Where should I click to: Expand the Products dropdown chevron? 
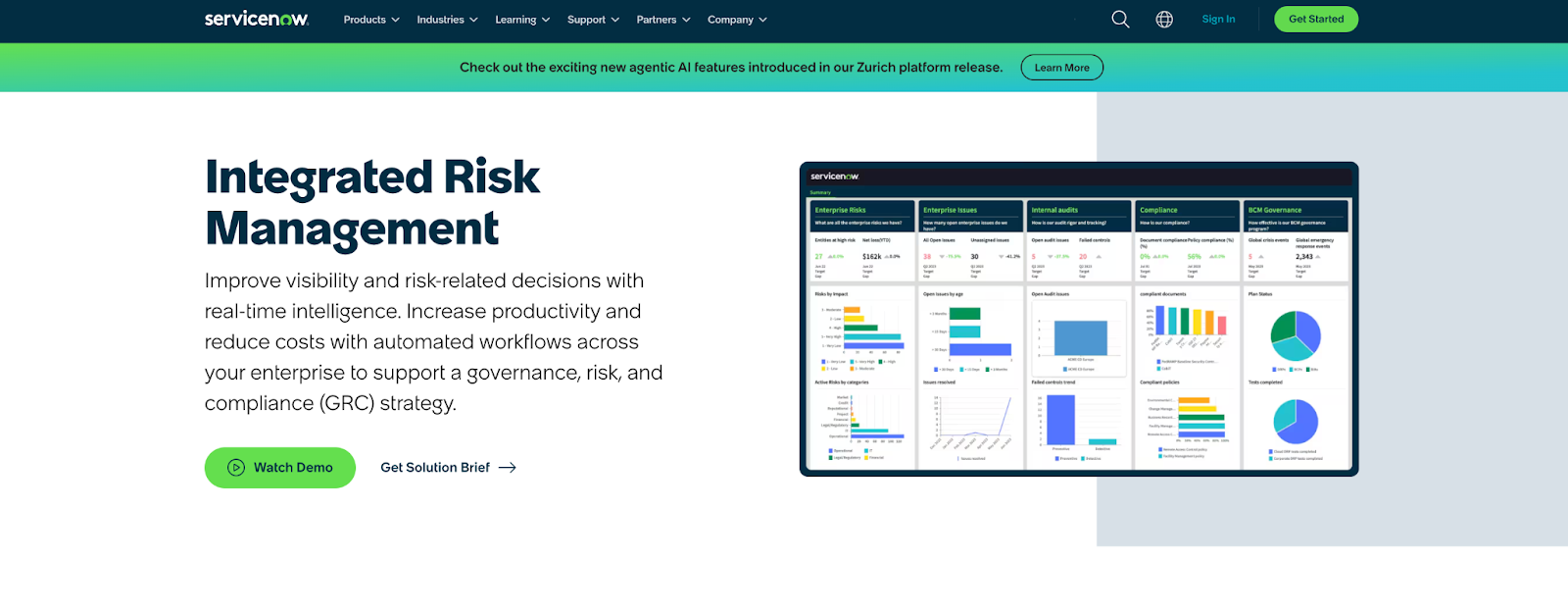click(x=396, y=20)
